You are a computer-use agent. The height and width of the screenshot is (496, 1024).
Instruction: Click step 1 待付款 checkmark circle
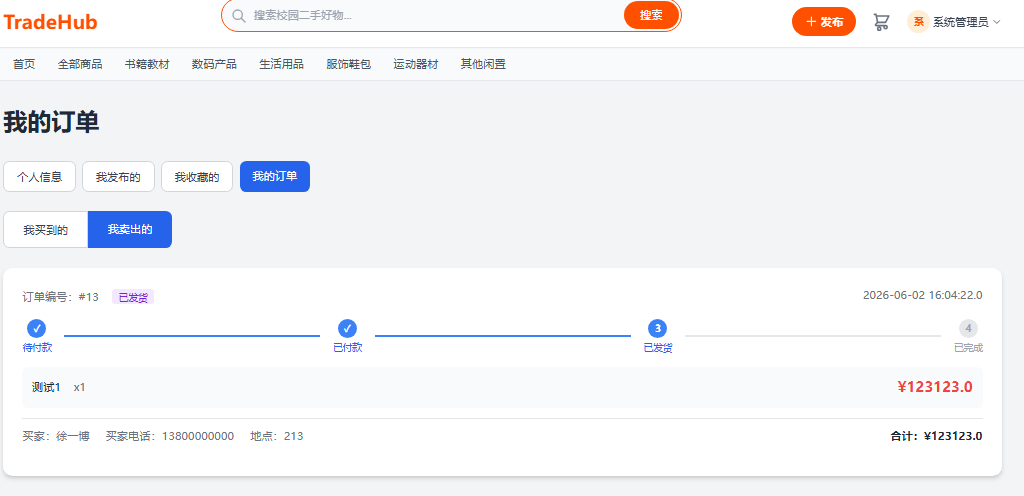click(x=37, y=328)
